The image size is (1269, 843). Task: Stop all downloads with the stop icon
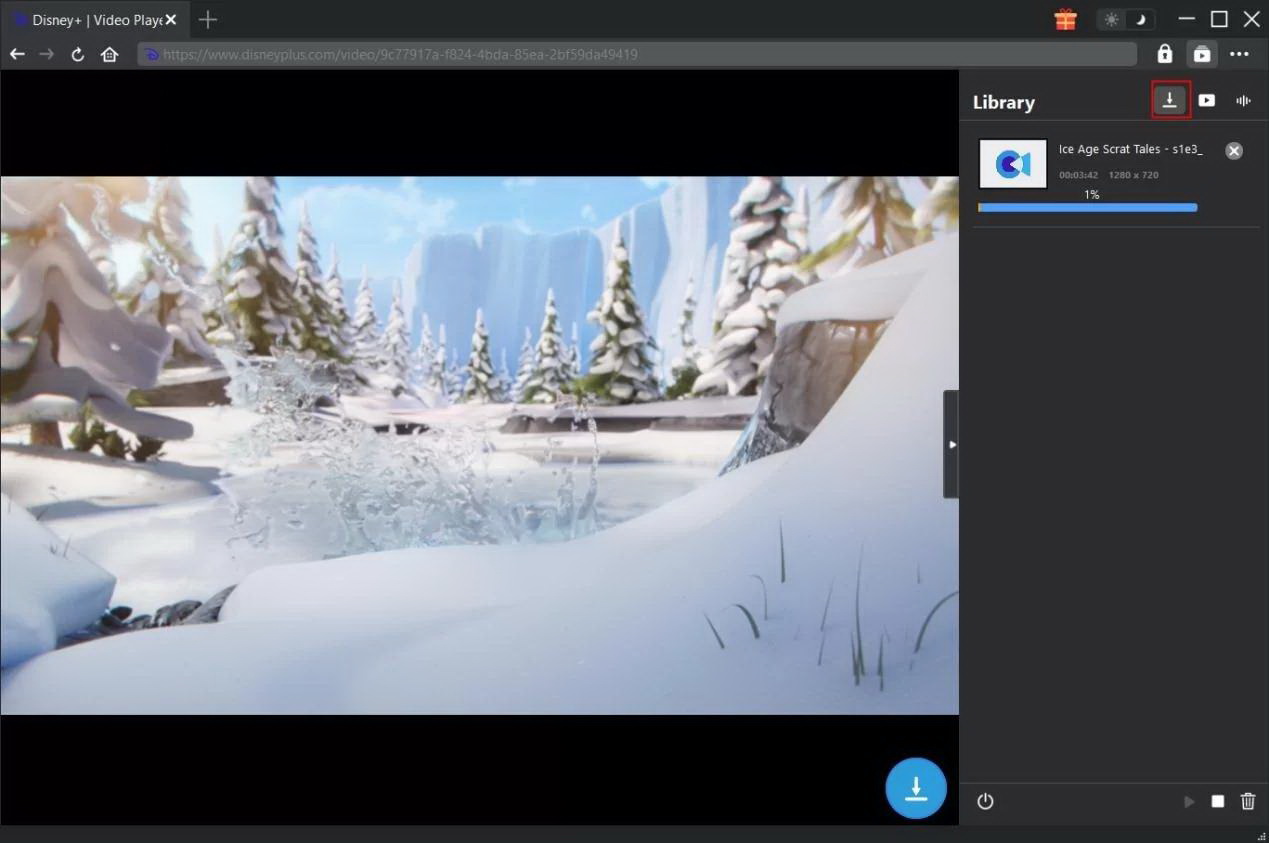click(1218, 801)
